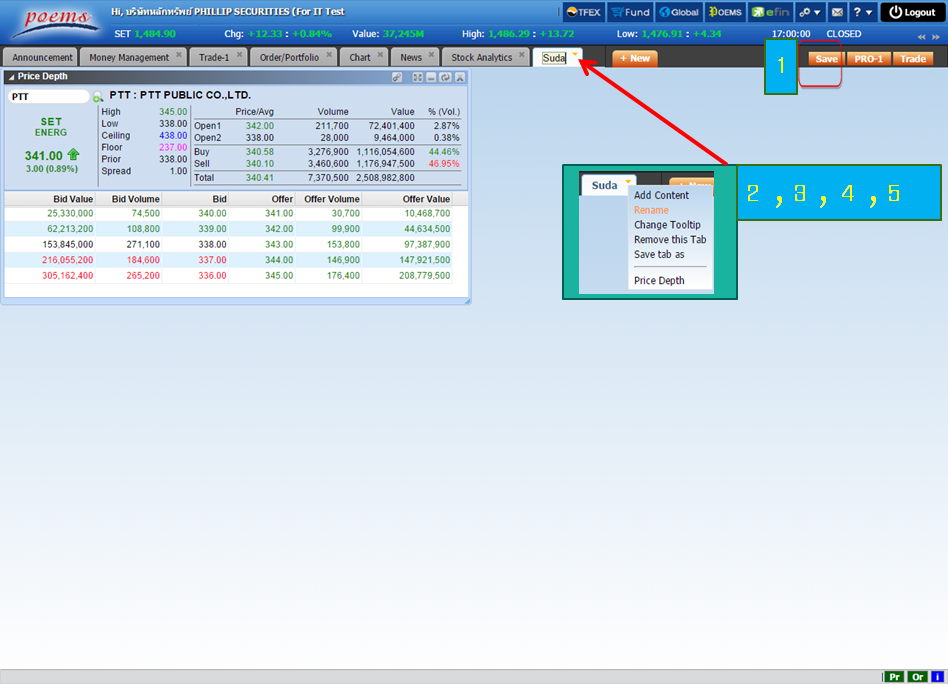Switch to the Stock Analytics tab
The image size is (948, 684).
coord(481,58)
